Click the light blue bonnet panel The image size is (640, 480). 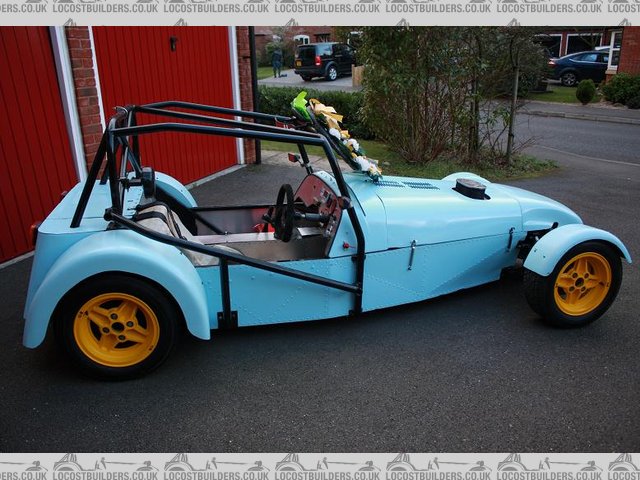pos(440,215)
